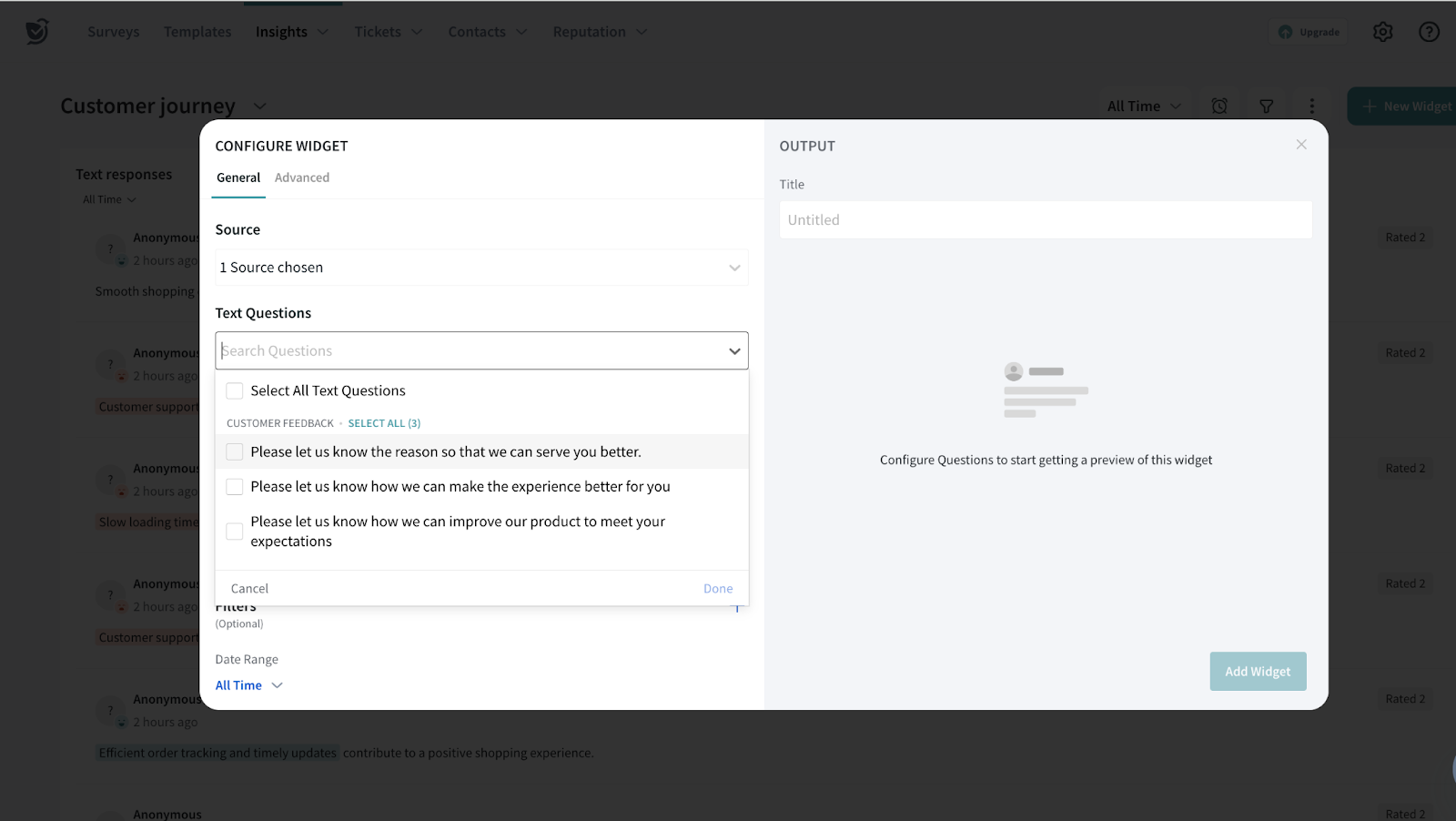
Task: Open the settings gear icon
Action: click(x=1382, y=32)
